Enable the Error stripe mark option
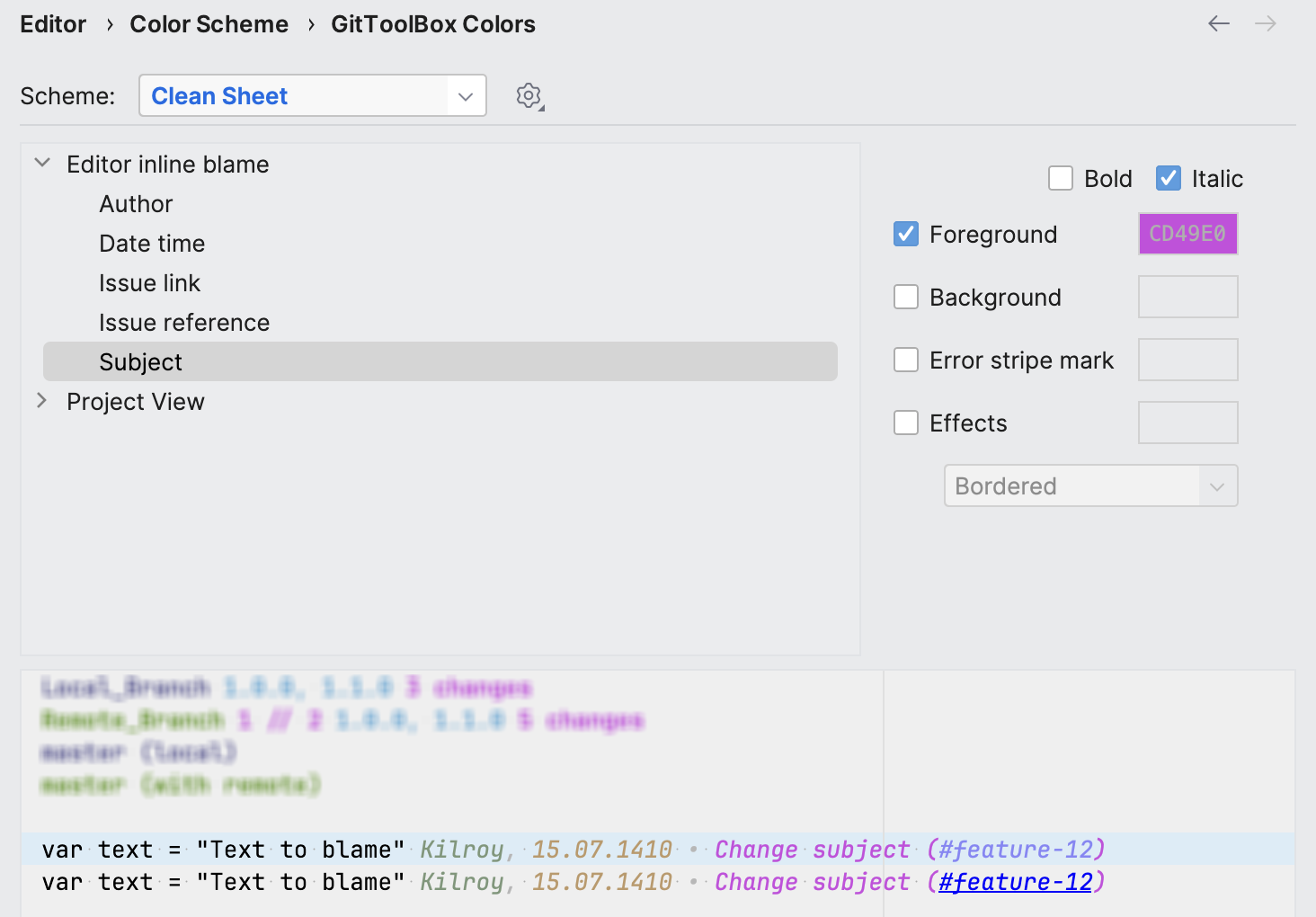 coord(905,360)
